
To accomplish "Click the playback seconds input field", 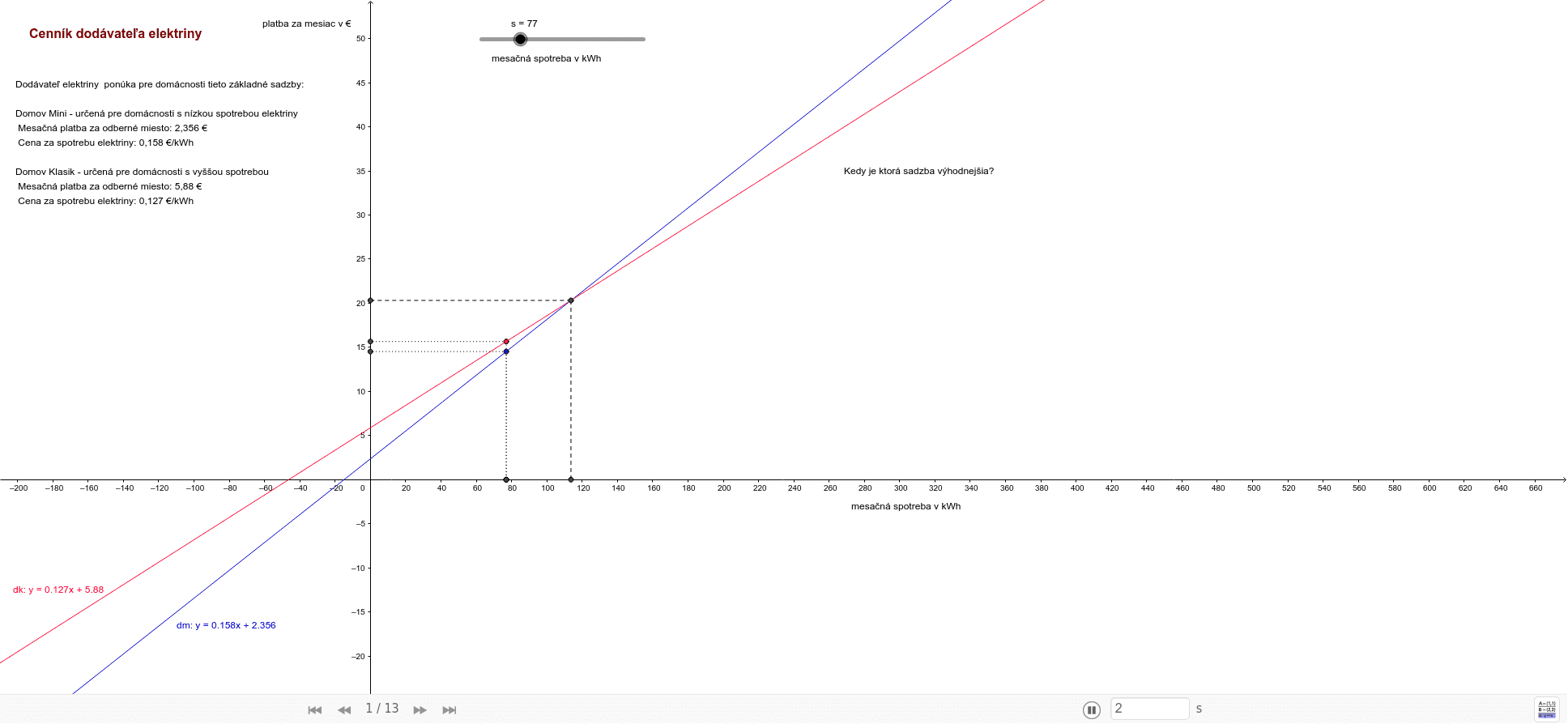I will click(1149, 709).
